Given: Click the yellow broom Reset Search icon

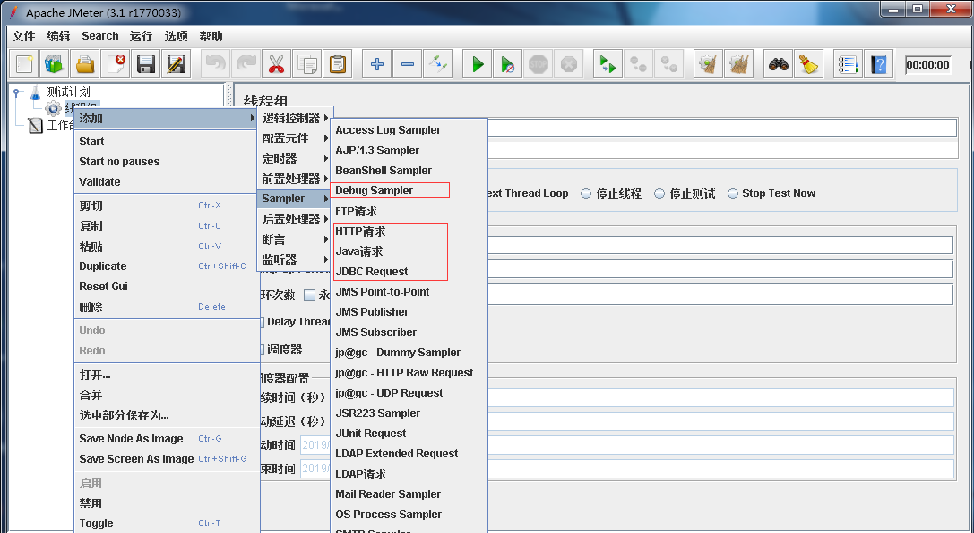Looking at the screenshot, I should click(x=809, y=64).
